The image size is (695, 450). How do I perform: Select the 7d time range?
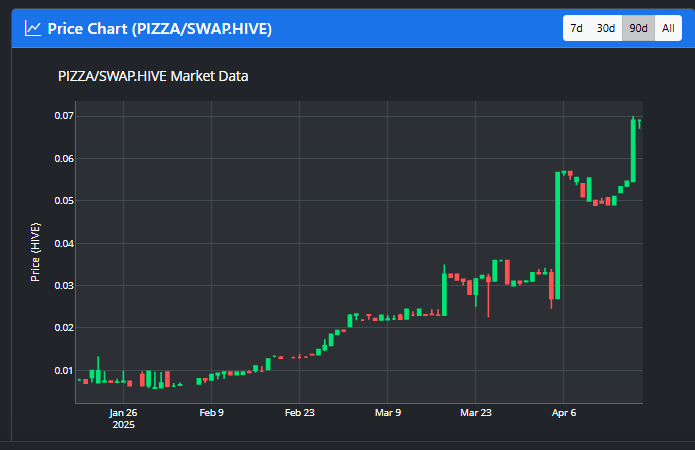[576, 28]
